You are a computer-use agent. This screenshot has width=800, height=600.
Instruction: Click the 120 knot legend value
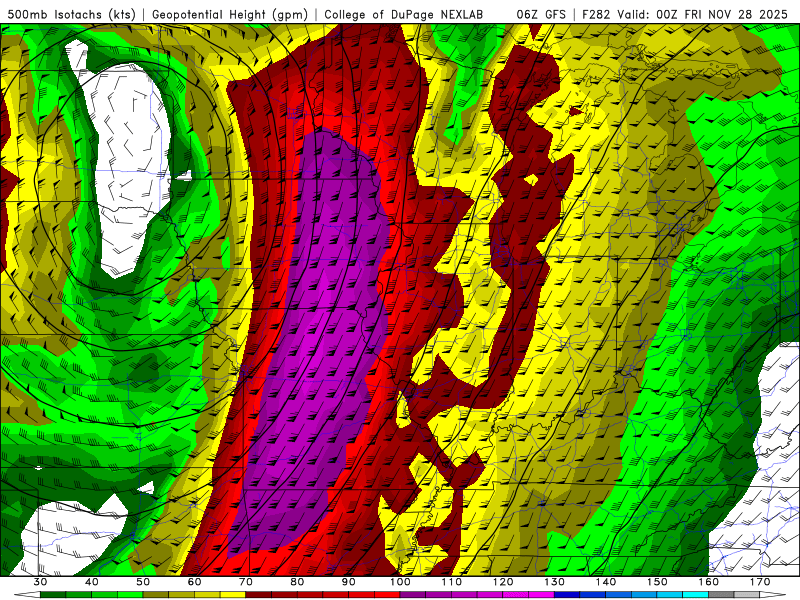coord(503,582)
